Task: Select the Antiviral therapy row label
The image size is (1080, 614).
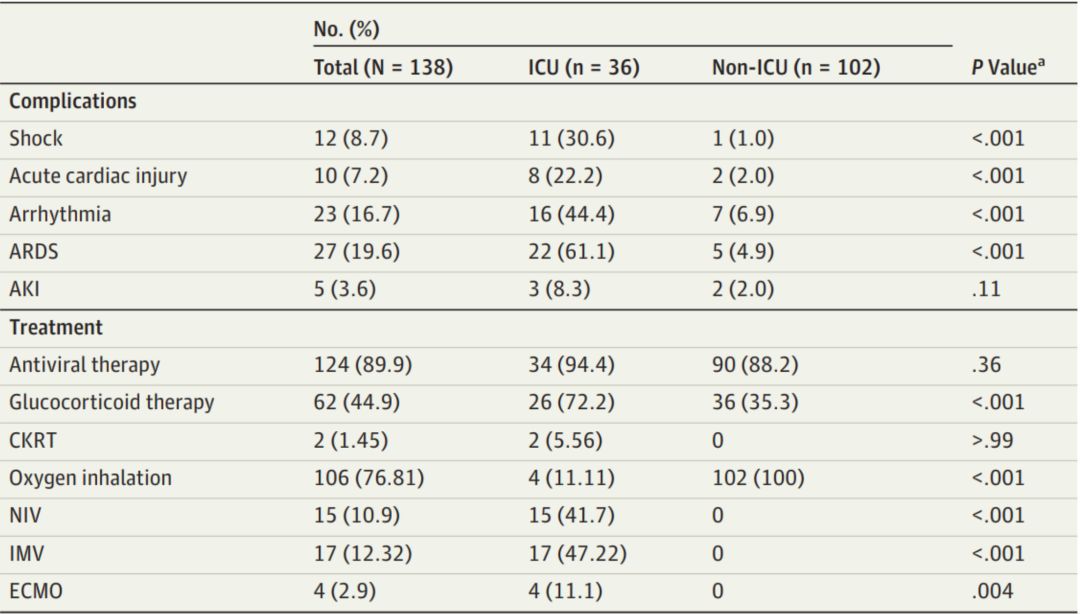Action: (x=84, y=365)
